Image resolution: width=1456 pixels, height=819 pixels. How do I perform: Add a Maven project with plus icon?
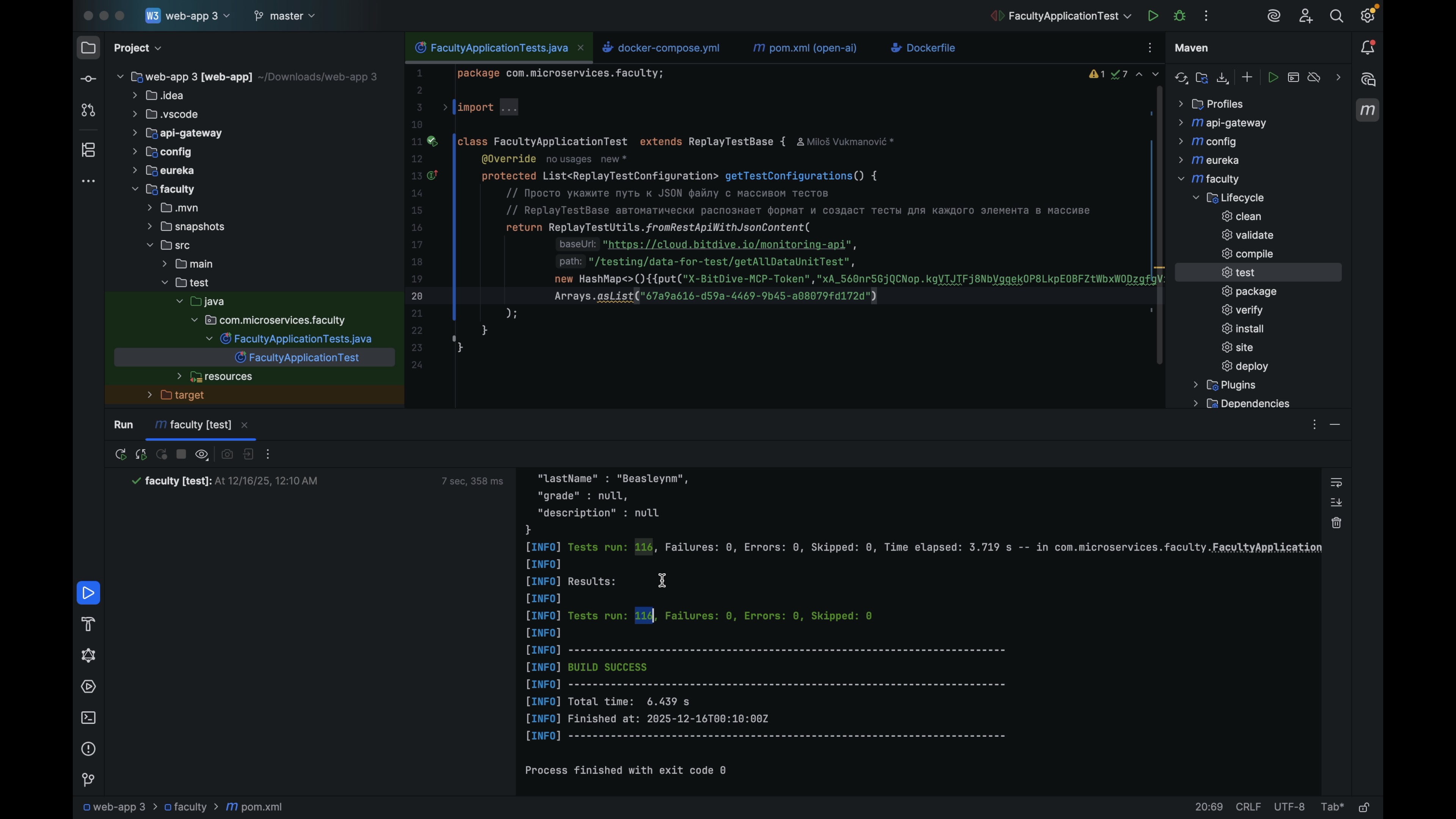pyautogui.click(x=1247, y=77)
